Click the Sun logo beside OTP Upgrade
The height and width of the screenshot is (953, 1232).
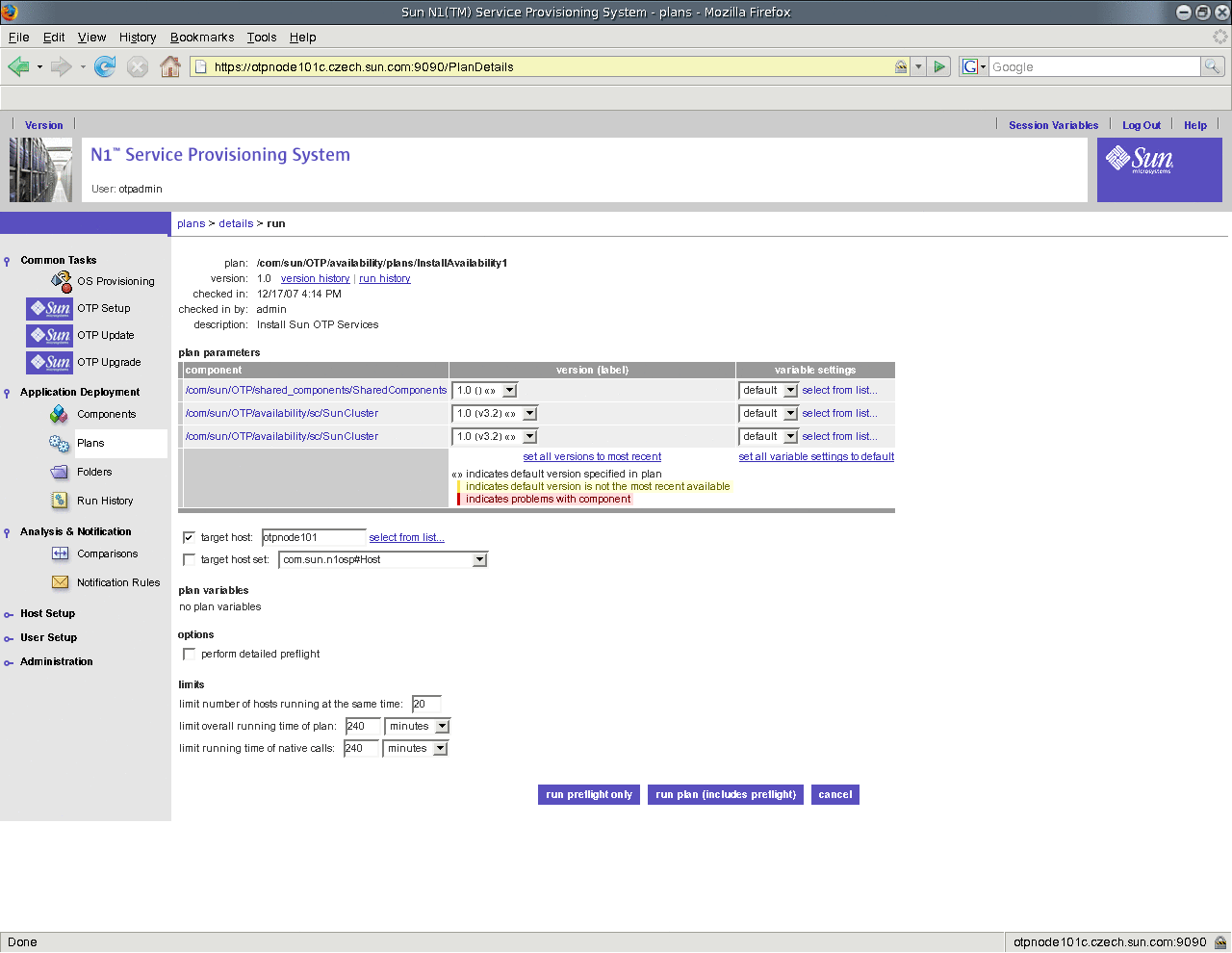tap(50, 362)
